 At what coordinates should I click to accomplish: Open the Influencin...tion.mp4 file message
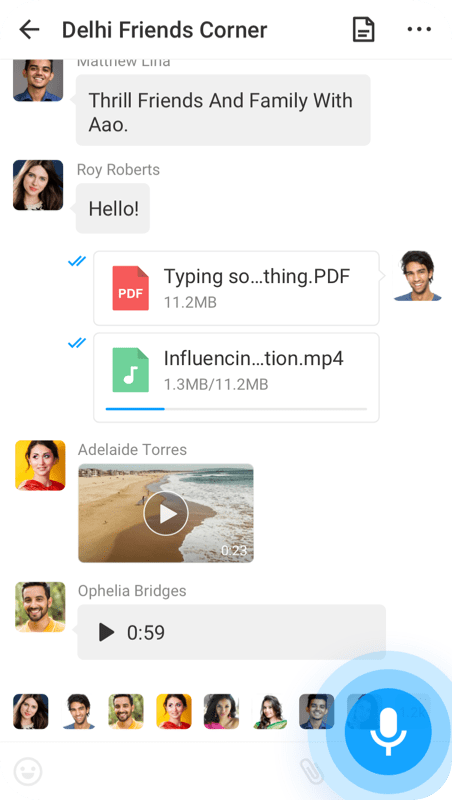tap(236, 378)
